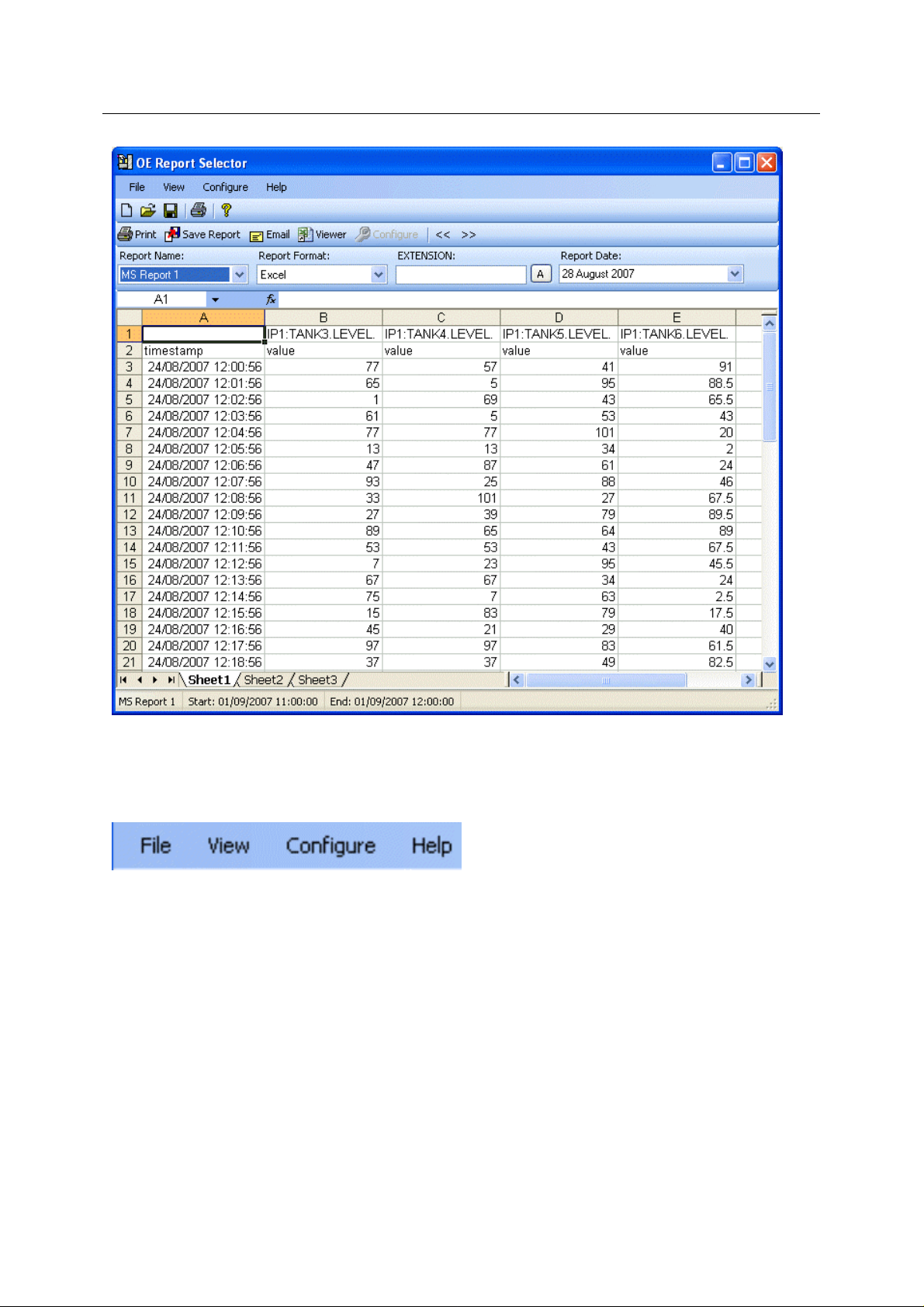This screenshot has width=924, height=1307.
Task: Open the File menu in the window
Action: (x=137, y=187)
